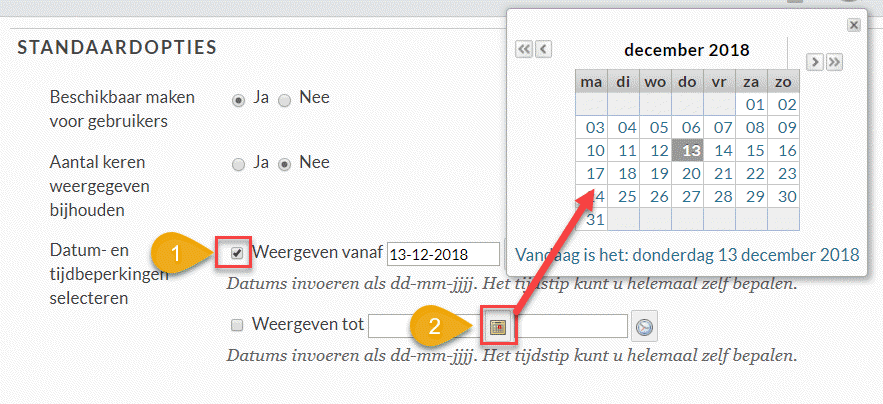
Task: Click the Datum- en tijdbeperkingen selecteren label
Action: 109,273
